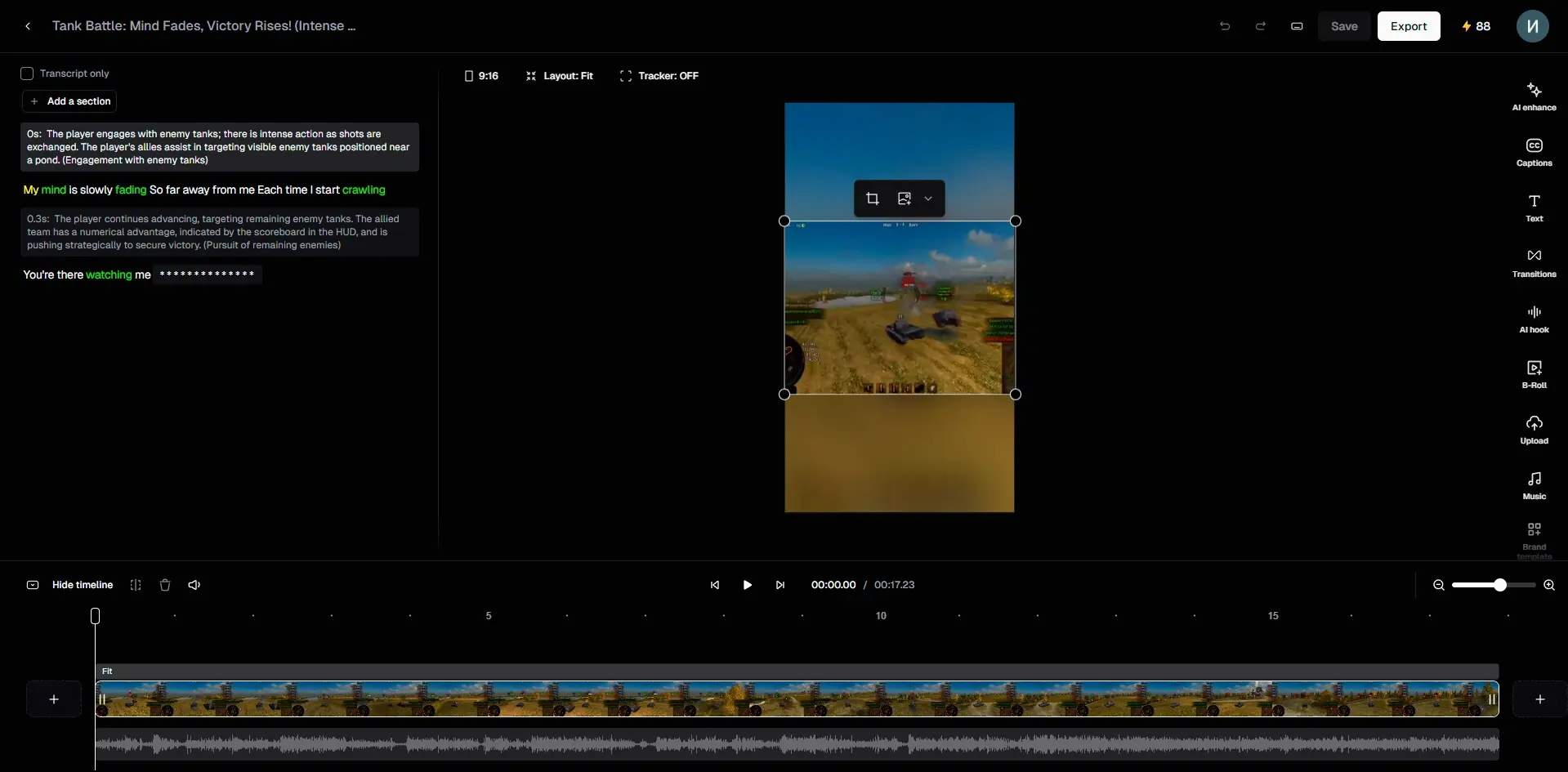Click the bottom-right resize handle of the video
This screenshot has width=1568, height=772.
[1016, 394]
